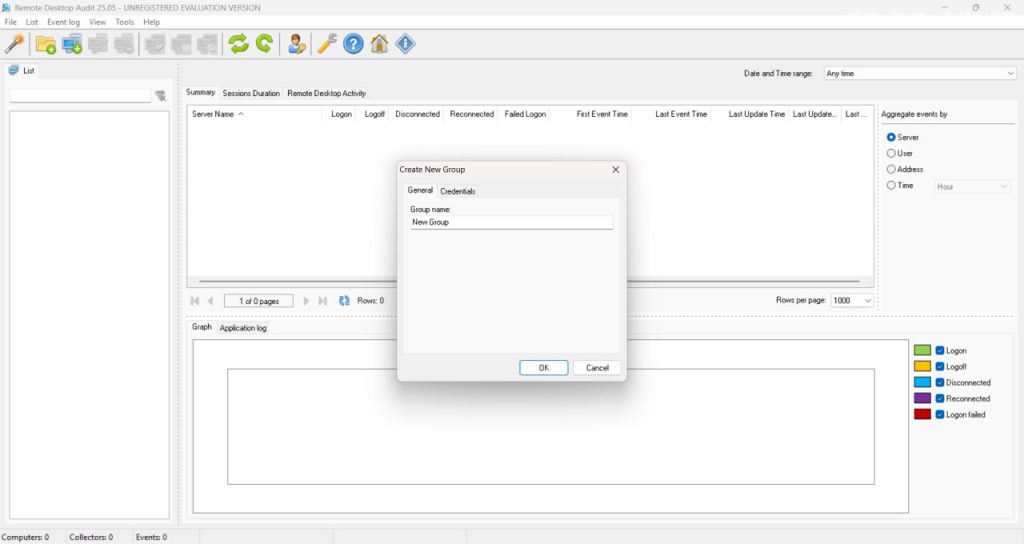
Task: Click the Group name input field
Action: (x=511, y=223)
